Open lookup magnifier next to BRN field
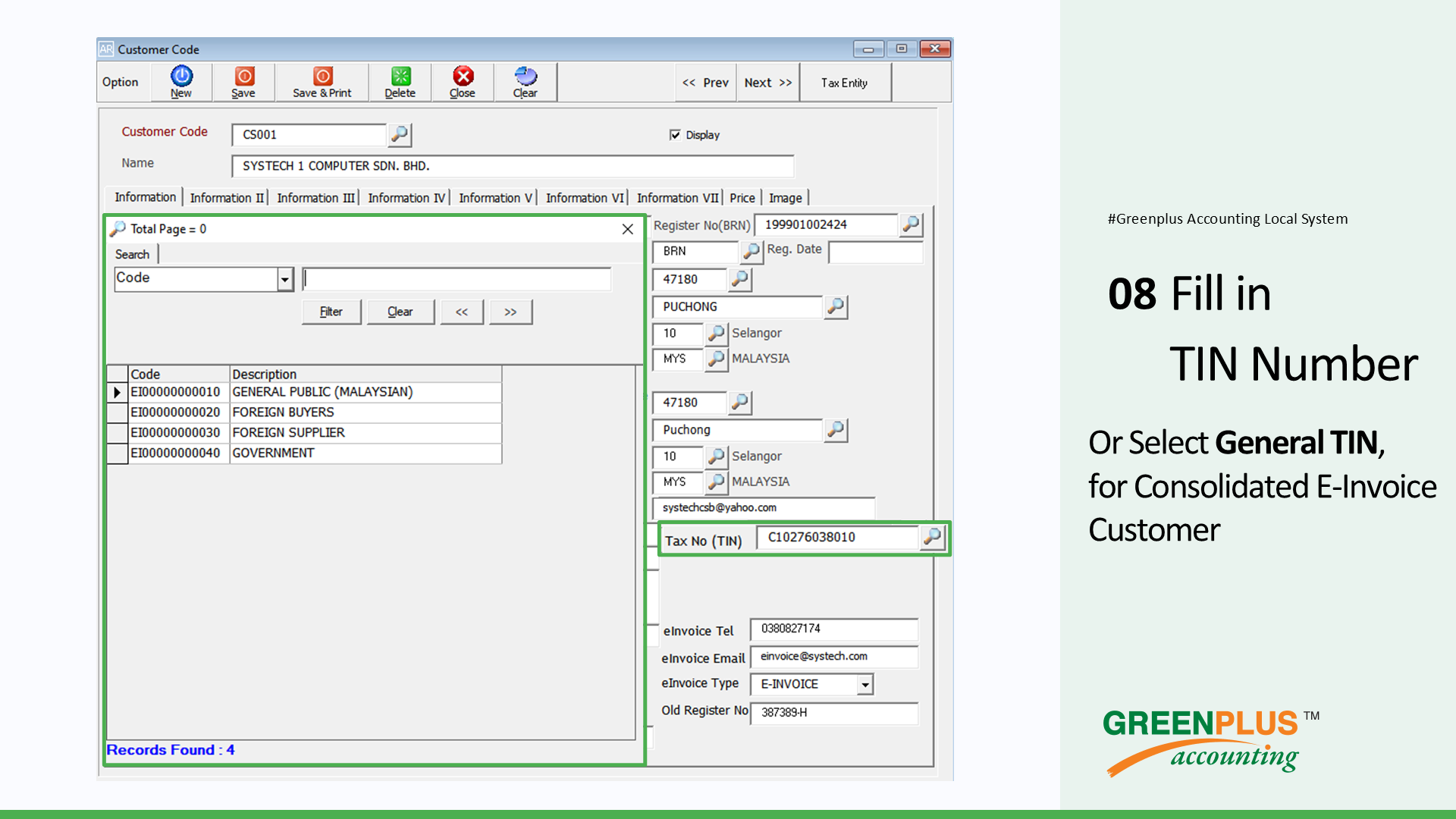The width and height of the screenshot is (1456, 819). (x=751, y=251)
